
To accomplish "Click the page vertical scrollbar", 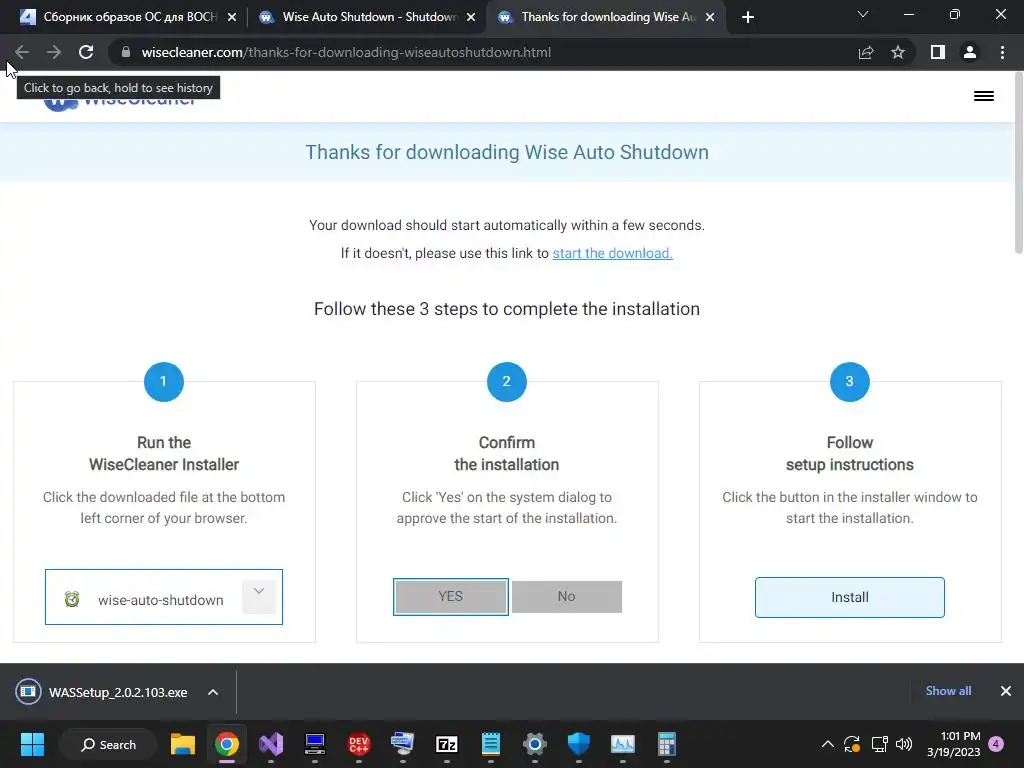I will [1019, 163].
